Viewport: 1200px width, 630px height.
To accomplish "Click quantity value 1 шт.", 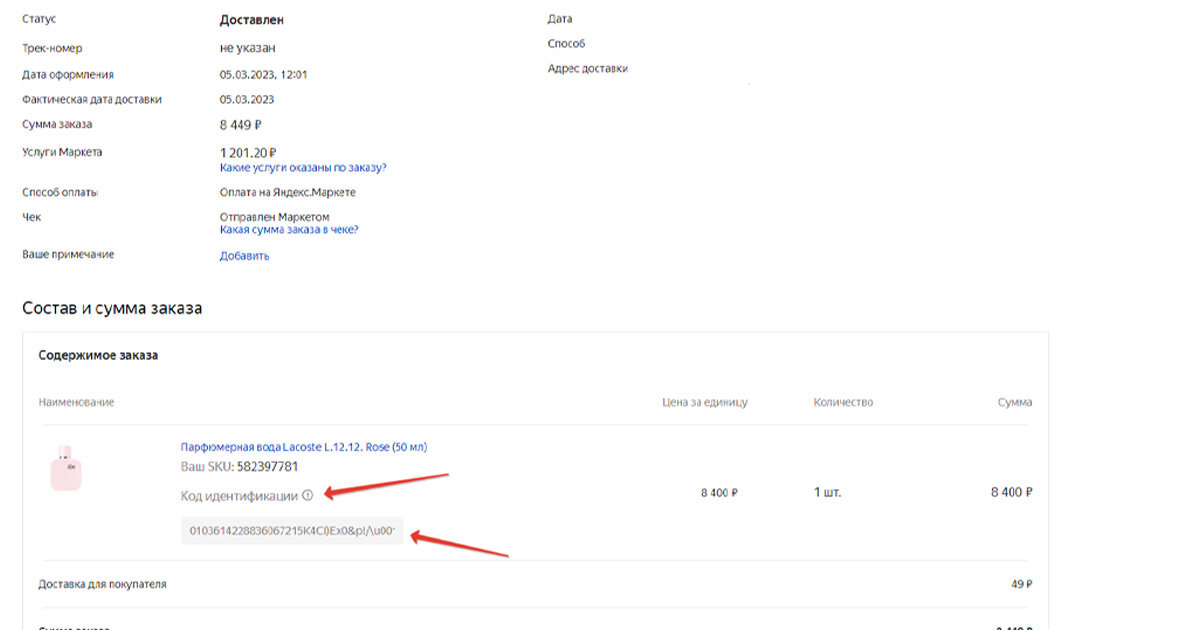I will click(828, 493).
